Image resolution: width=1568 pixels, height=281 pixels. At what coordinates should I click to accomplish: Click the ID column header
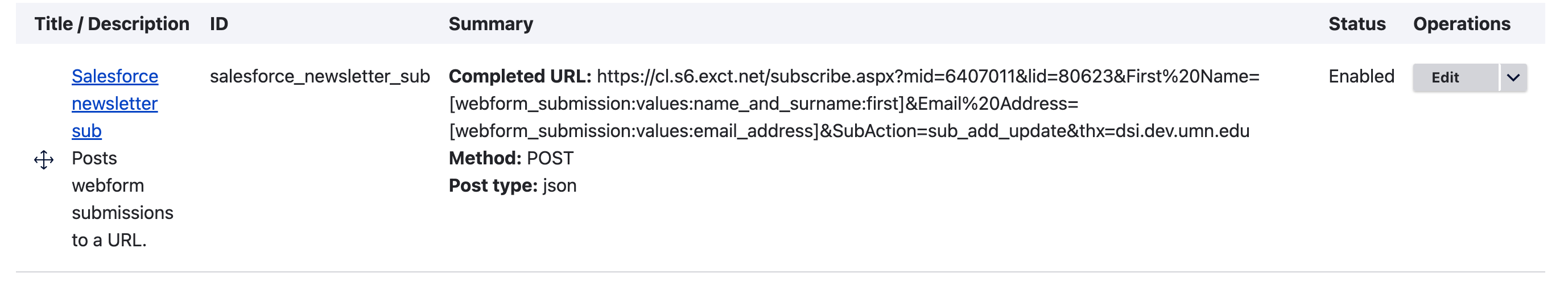pyautogui.click(x=218, y=24)
